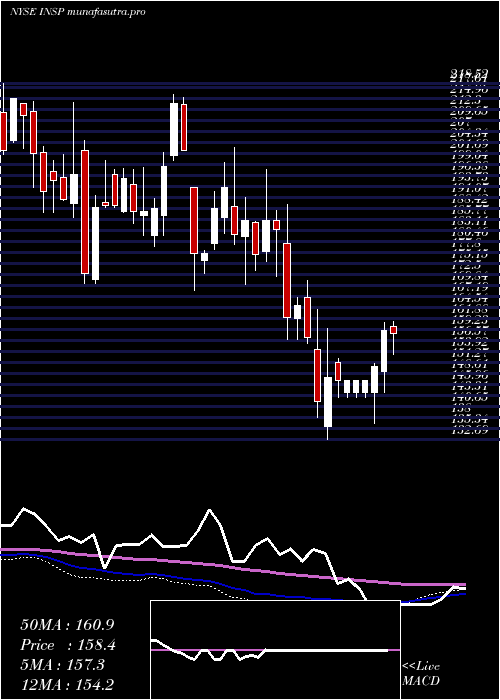Viewport: 500px width, 700px height.
Task: Click the 212.3 price axis label
Action: pyautogui.click(x=464, y=101)
